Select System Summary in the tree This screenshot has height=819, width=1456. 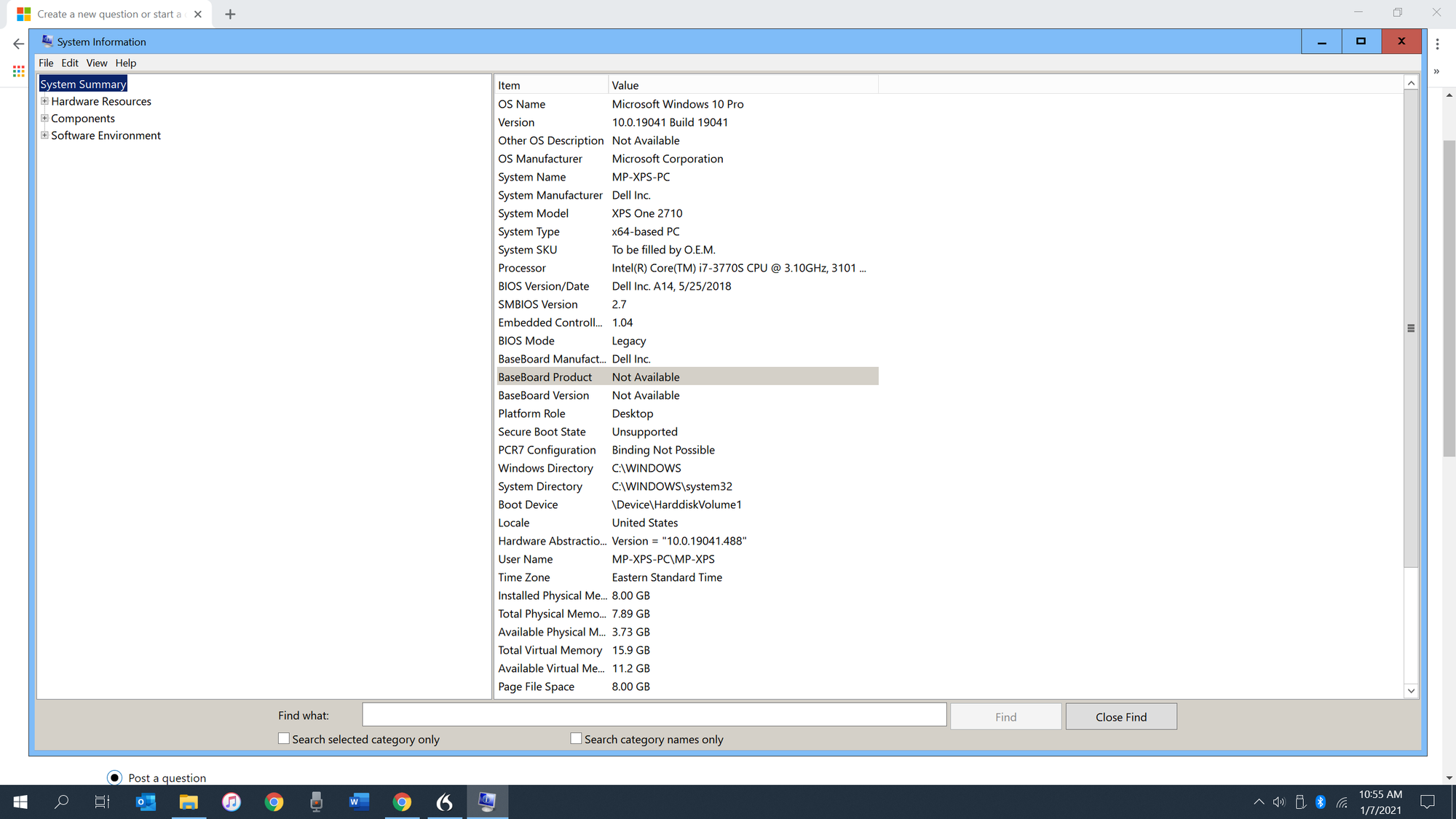point(83,84)
